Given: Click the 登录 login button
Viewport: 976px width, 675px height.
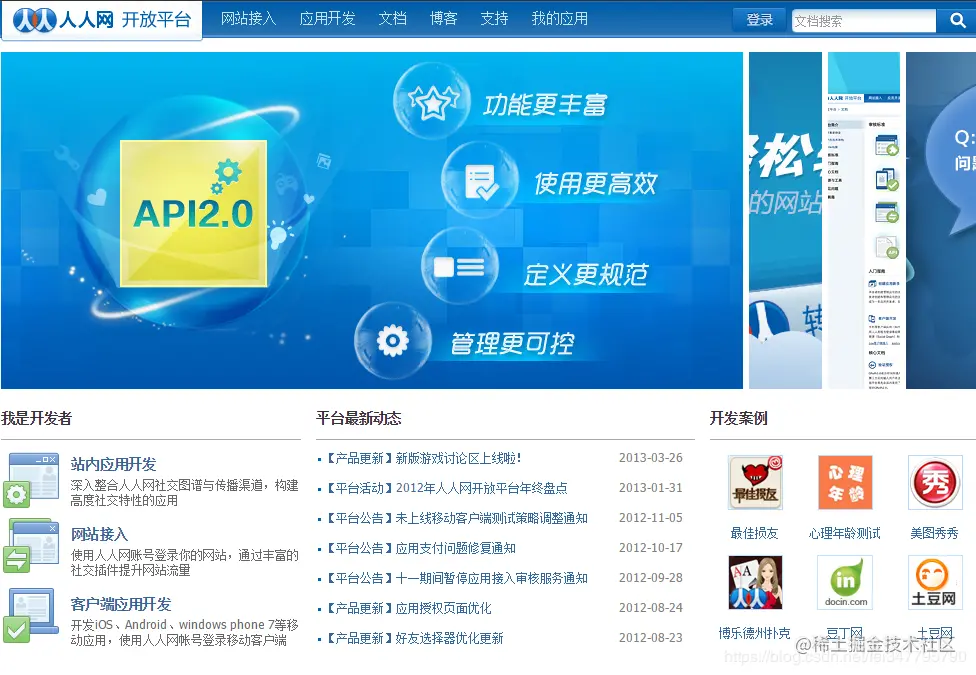Looking at the screenshot, I should (759, 21).
